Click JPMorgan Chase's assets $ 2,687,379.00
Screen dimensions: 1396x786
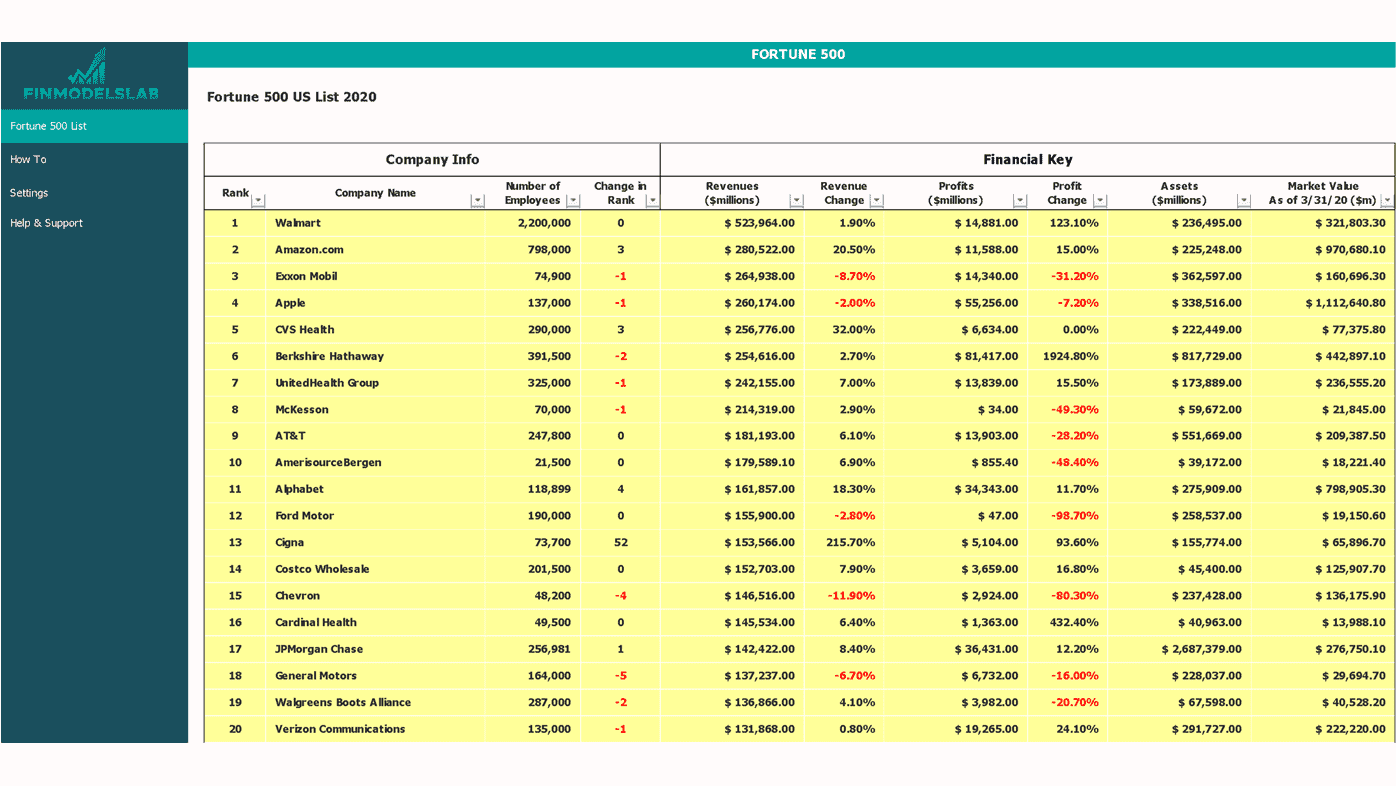[x=1201, y=649]
